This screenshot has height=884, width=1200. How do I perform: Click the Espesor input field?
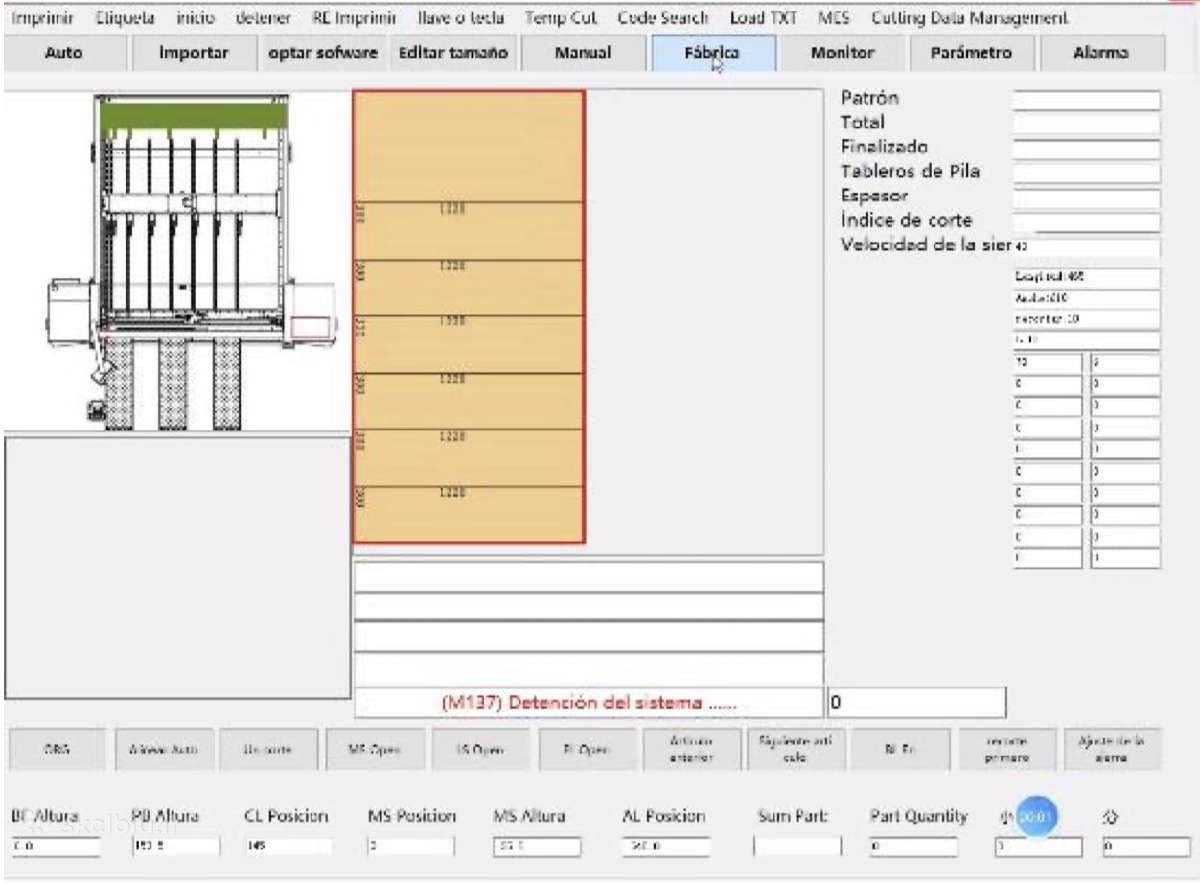[x=1086, y=198]
